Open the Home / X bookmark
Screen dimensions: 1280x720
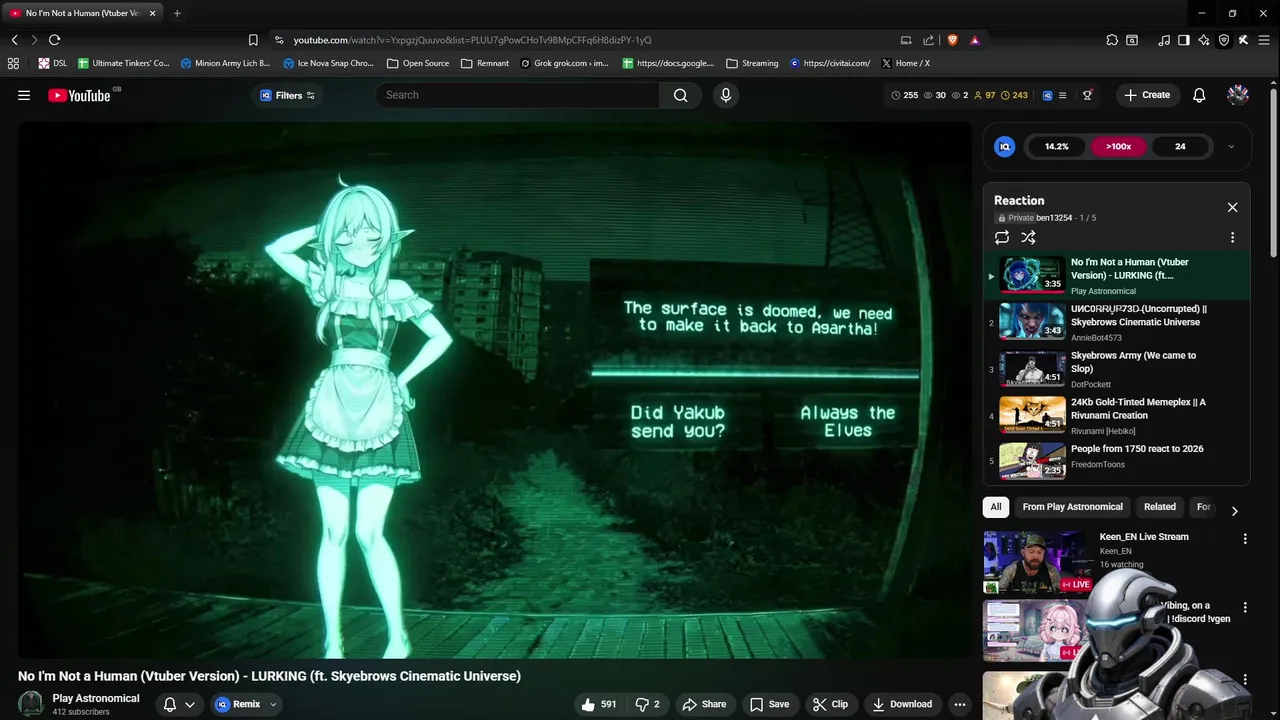906,63
